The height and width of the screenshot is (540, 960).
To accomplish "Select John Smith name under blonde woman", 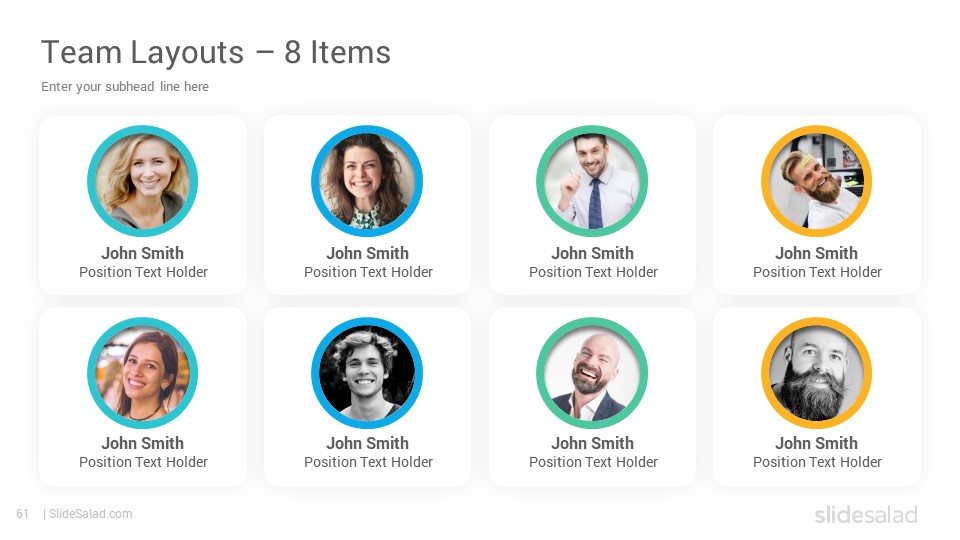I will point(143,253).
